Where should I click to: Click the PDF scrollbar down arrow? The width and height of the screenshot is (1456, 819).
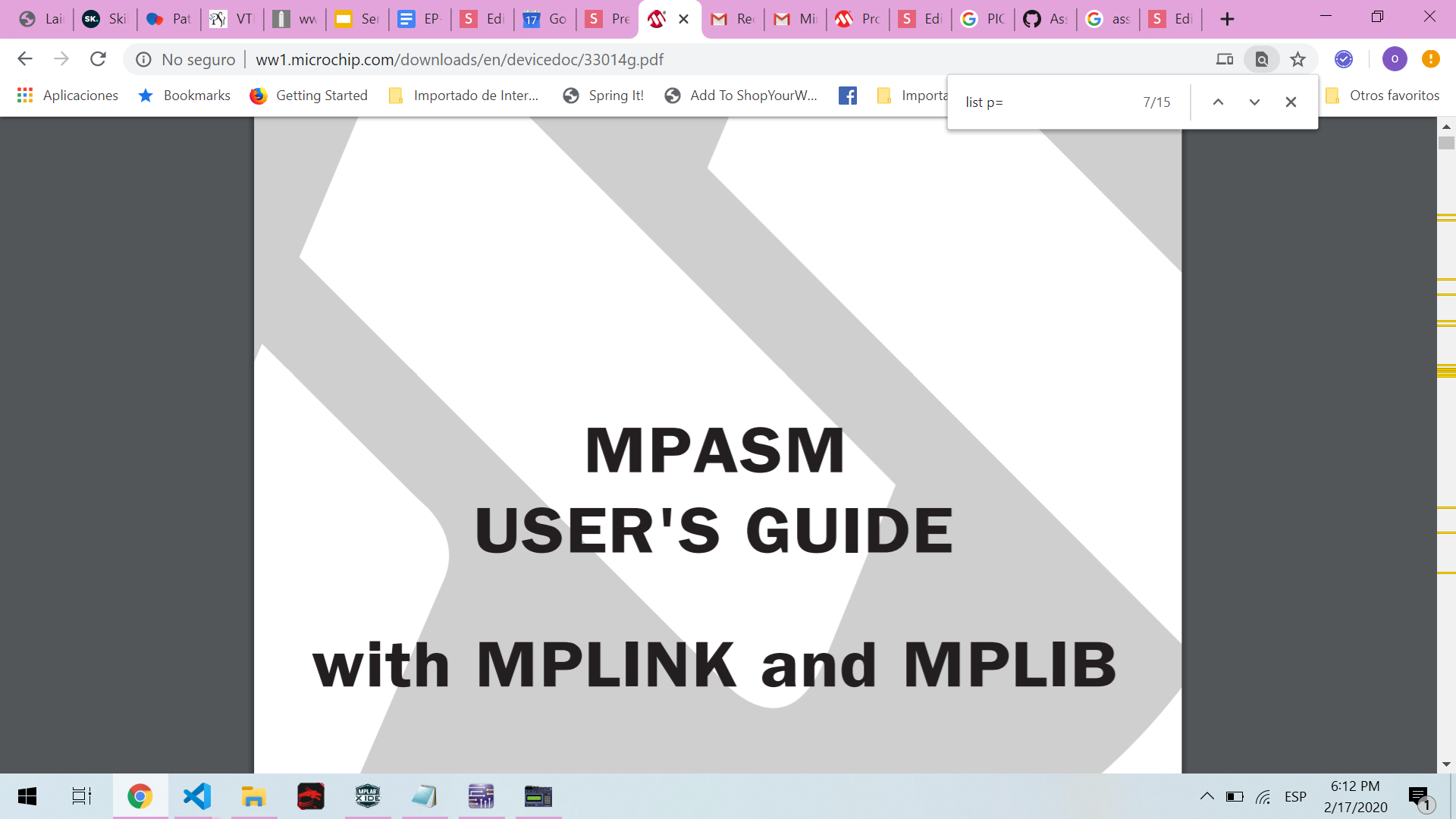[1446, 764]
